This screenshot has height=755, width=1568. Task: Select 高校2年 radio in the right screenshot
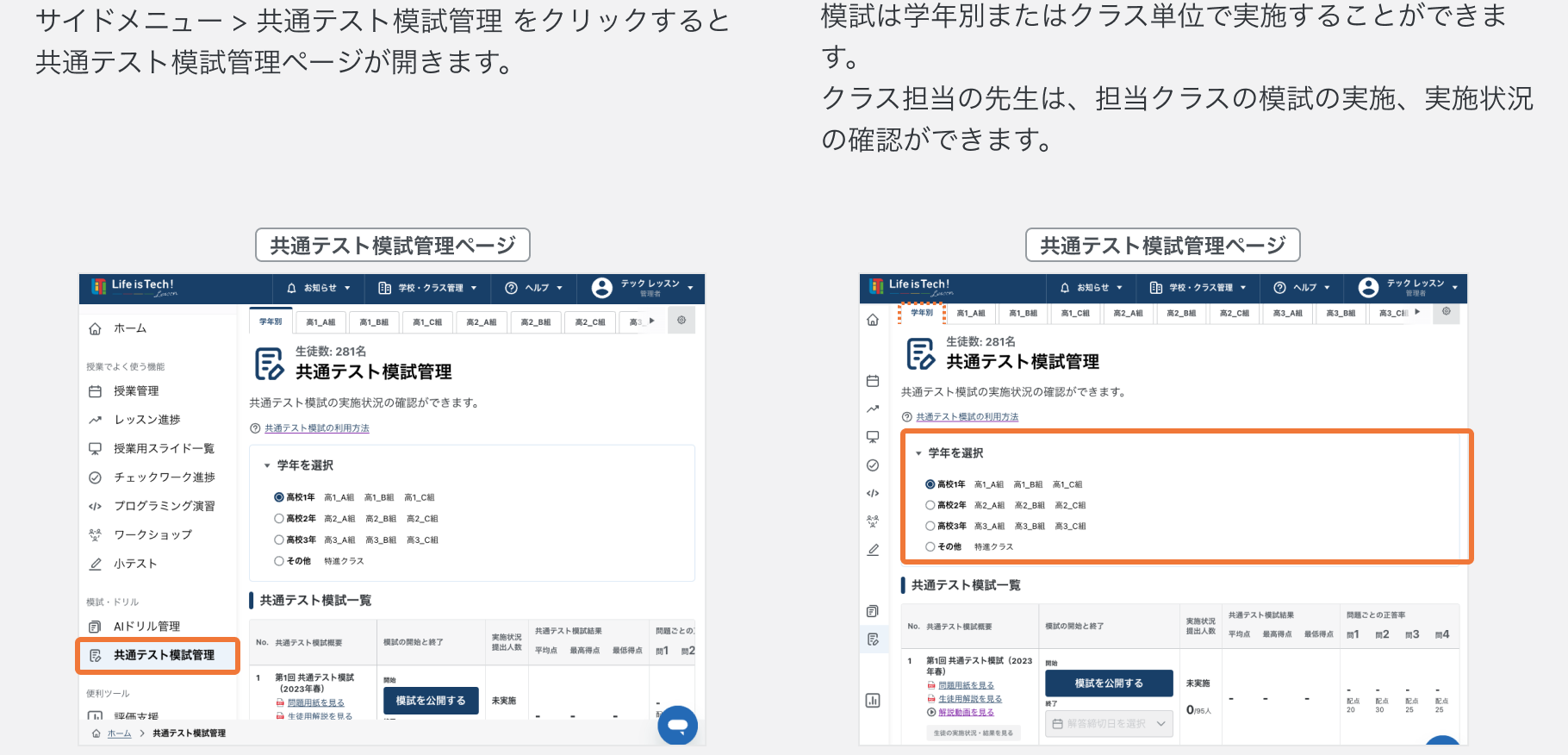click(930, 505)
